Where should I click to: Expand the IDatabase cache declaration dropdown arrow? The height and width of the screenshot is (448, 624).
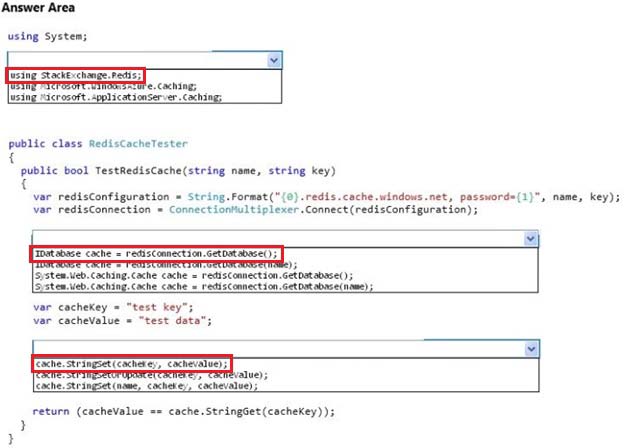tap(530, 239)
